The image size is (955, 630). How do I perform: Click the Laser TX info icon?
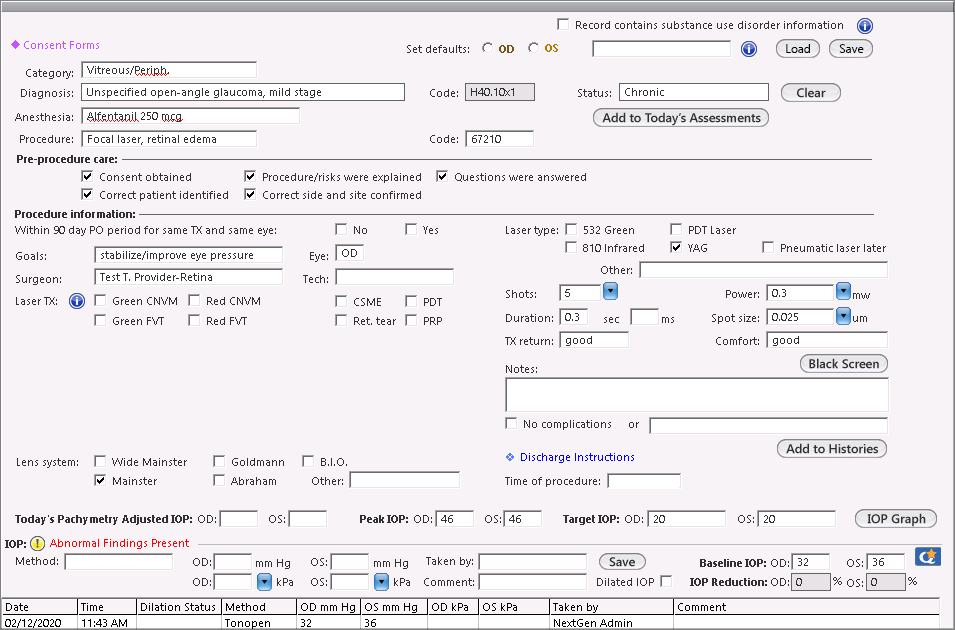(x=77, y=301)
